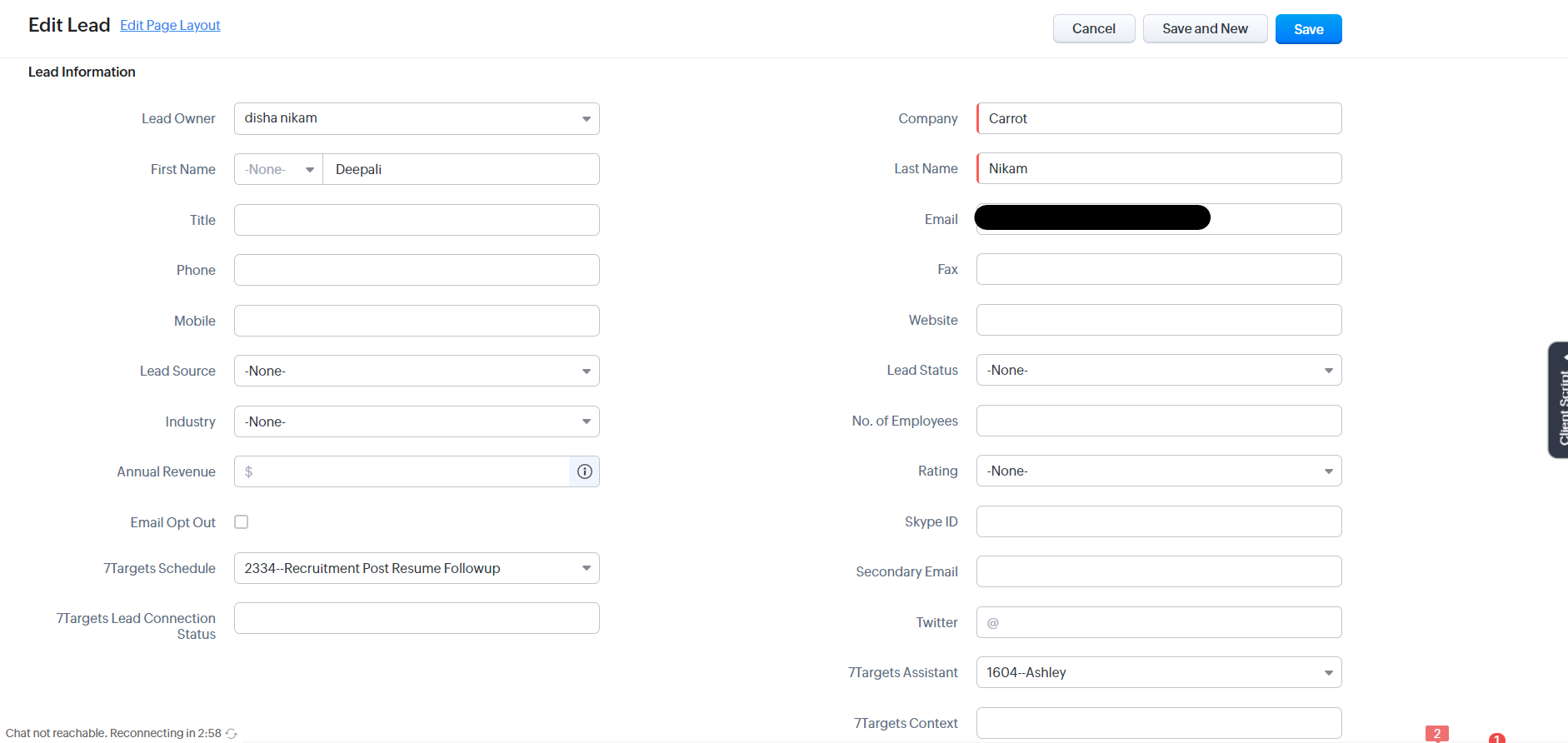1568x743 pixels.
Task: Open the Edit Page Layout link
Action: tap(170, 26)
